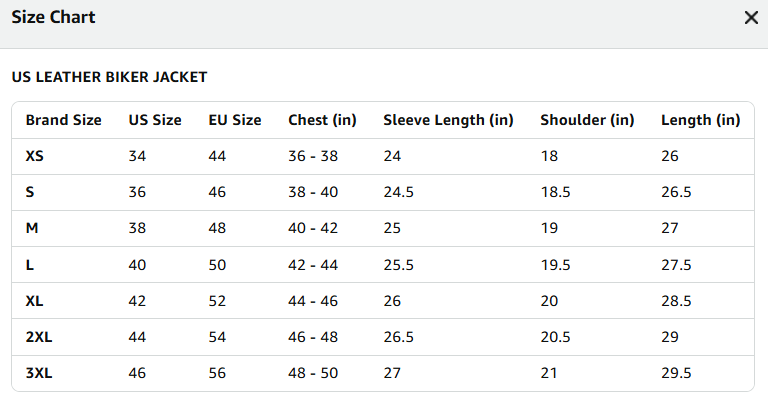Click the 28.5 length value
768x406 pixels.
coord(676,301)
